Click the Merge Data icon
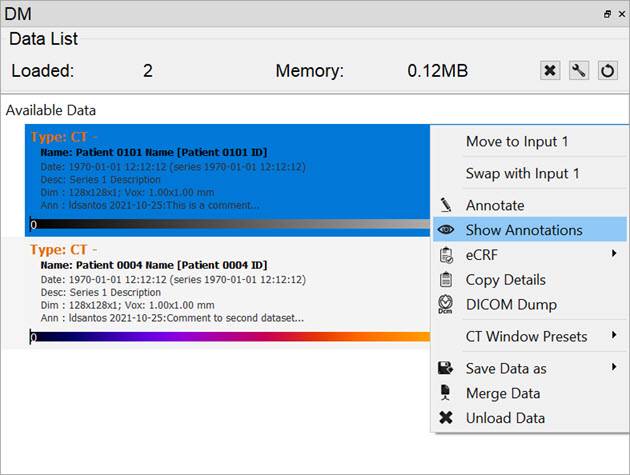Image resolution: width=630 pixels, height=475 pixels. (x=446, y=393)
